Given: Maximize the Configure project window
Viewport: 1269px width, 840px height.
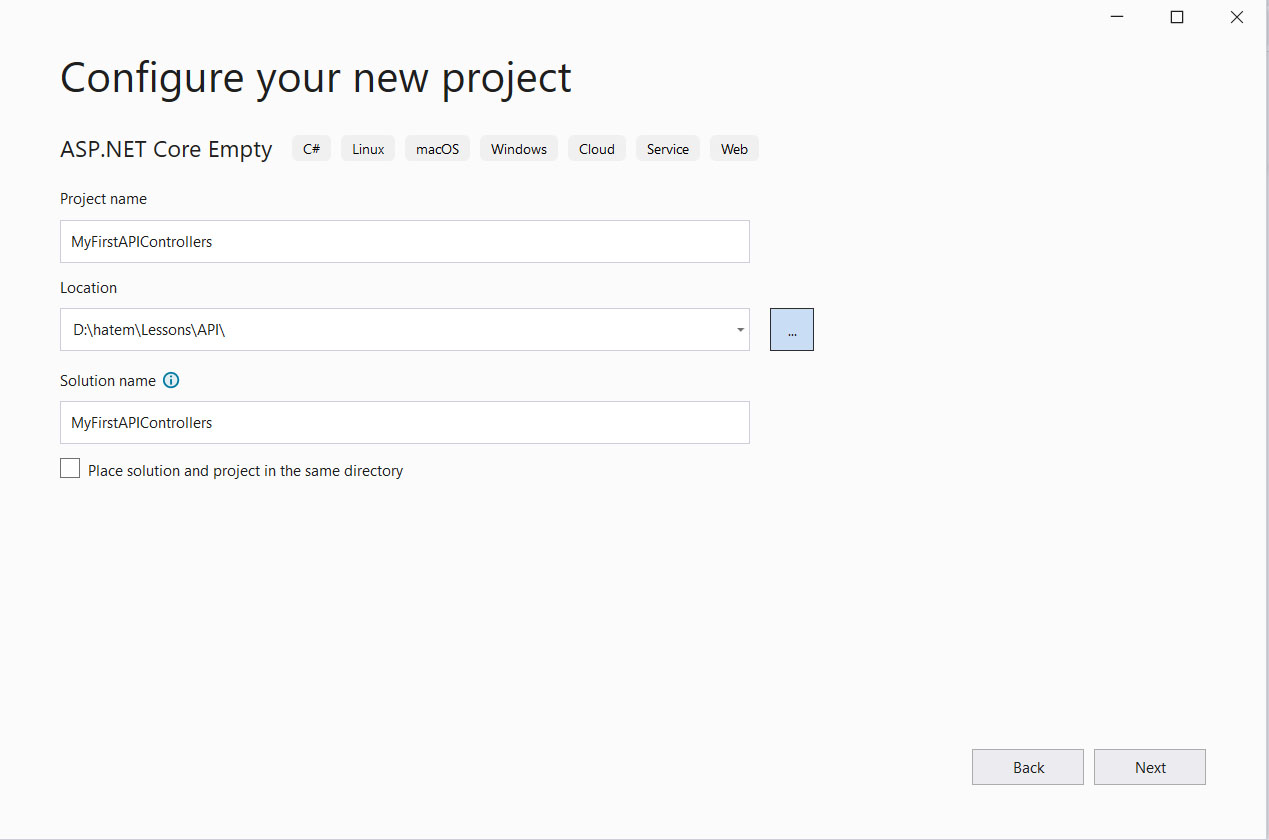Looking at the screenshot, I should 1177,17.
